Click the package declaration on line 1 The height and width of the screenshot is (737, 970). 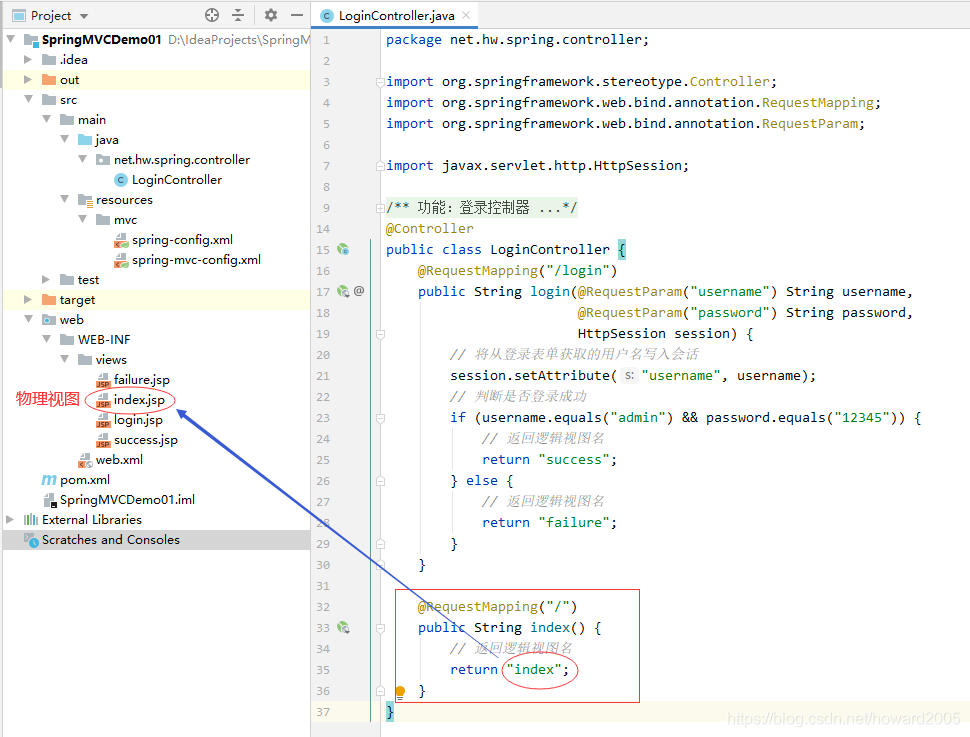pos(517,40)
